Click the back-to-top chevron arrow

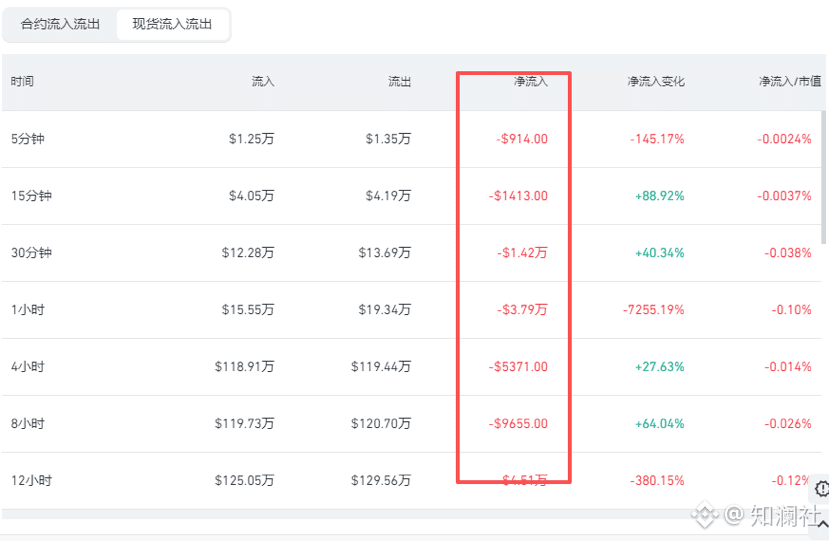[x=823, y=524]
